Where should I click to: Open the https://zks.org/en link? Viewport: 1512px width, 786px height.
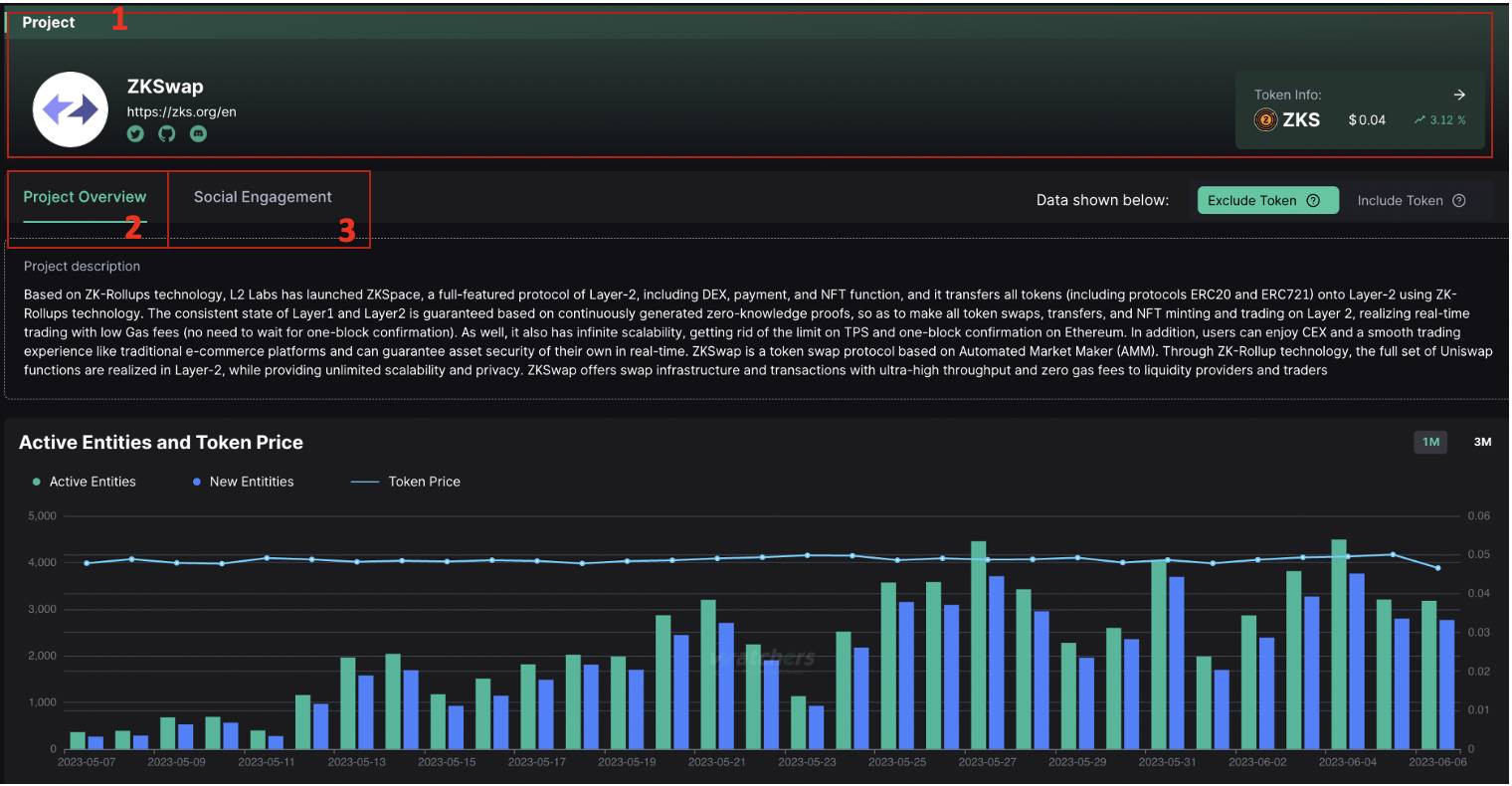pos(181,112)
